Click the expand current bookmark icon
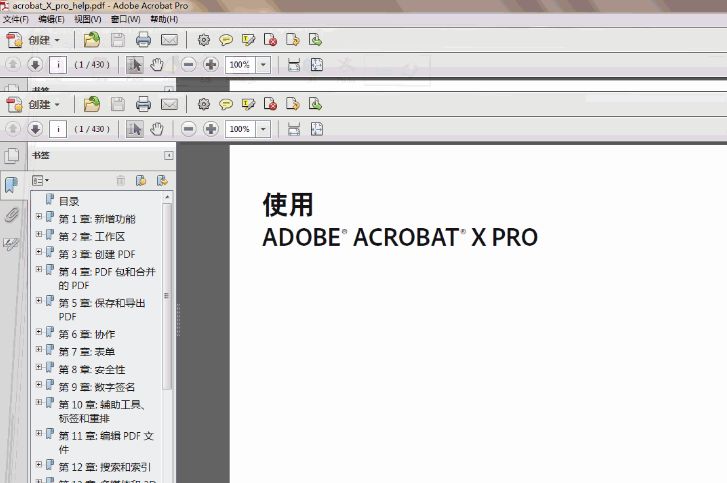This screenshot has width=727, height=483. point(162,180)
